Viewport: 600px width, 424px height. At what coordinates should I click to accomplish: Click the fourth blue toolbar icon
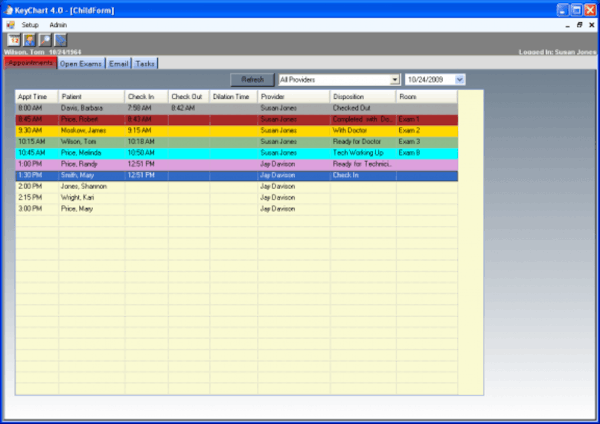[60, 40]
